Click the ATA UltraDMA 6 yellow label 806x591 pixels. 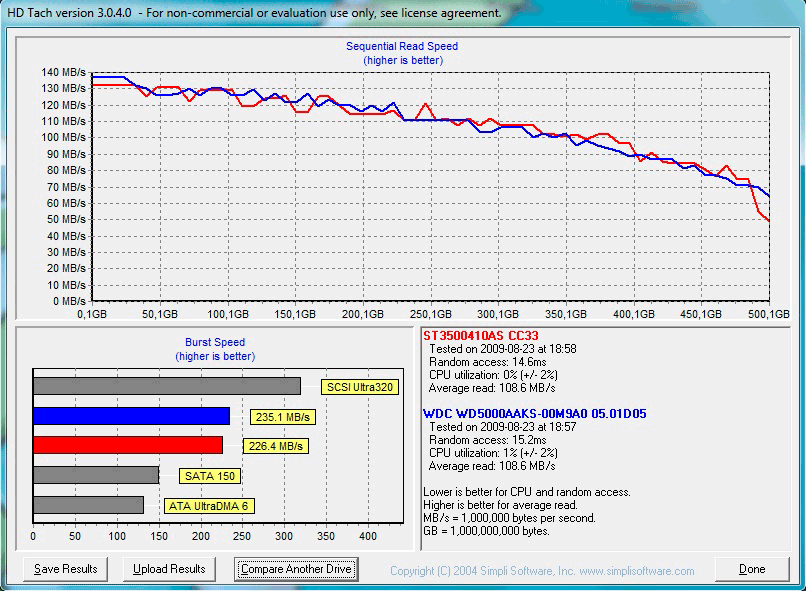[209, 506]
